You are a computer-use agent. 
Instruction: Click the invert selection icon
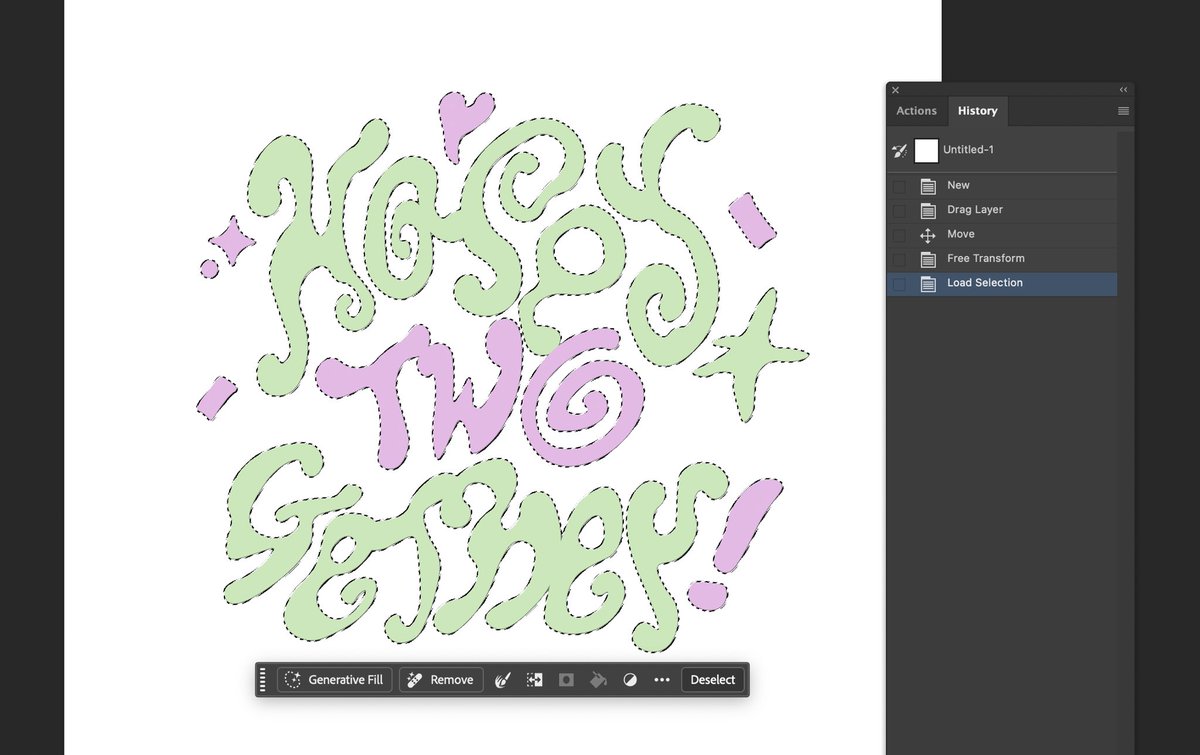click(x=535, y=680)
